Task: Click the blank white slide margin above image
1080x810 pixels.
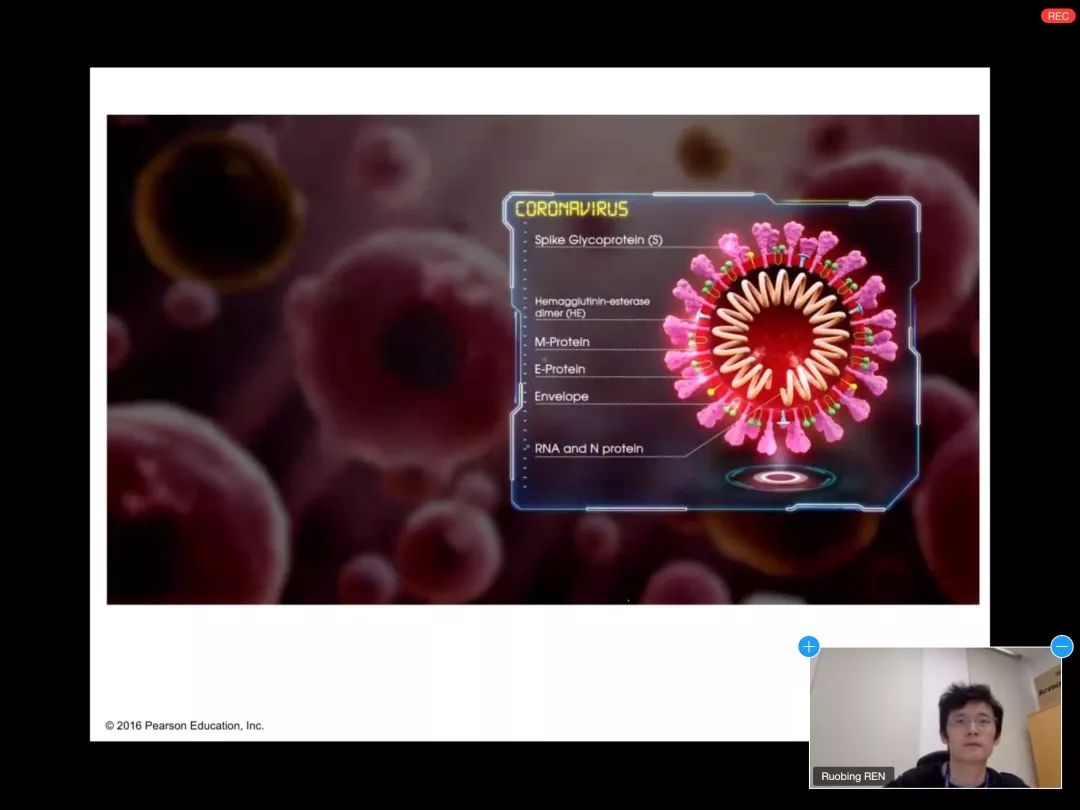Action: (x=540, y=90)
